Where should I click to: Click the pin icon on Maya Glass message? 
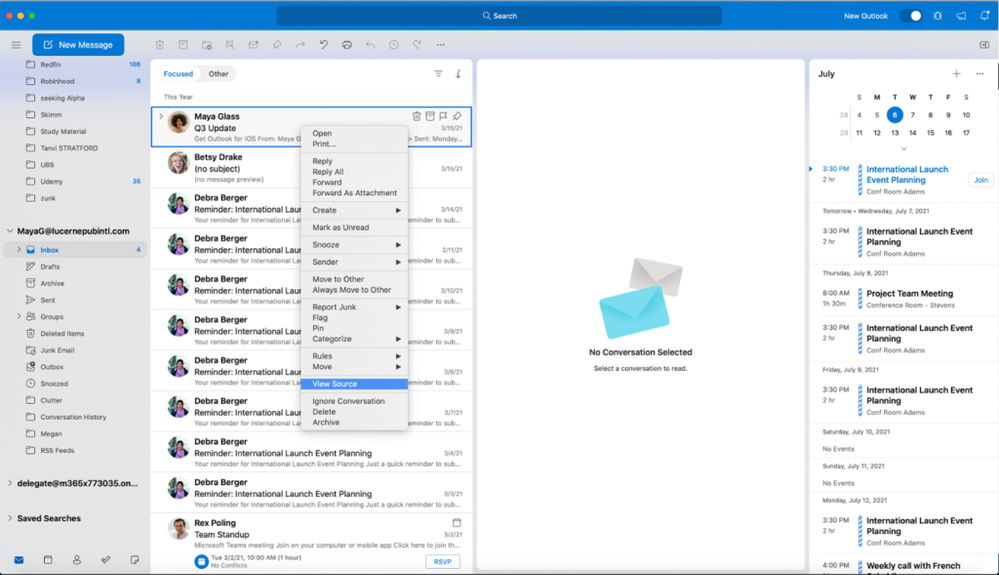coord(457,116)
